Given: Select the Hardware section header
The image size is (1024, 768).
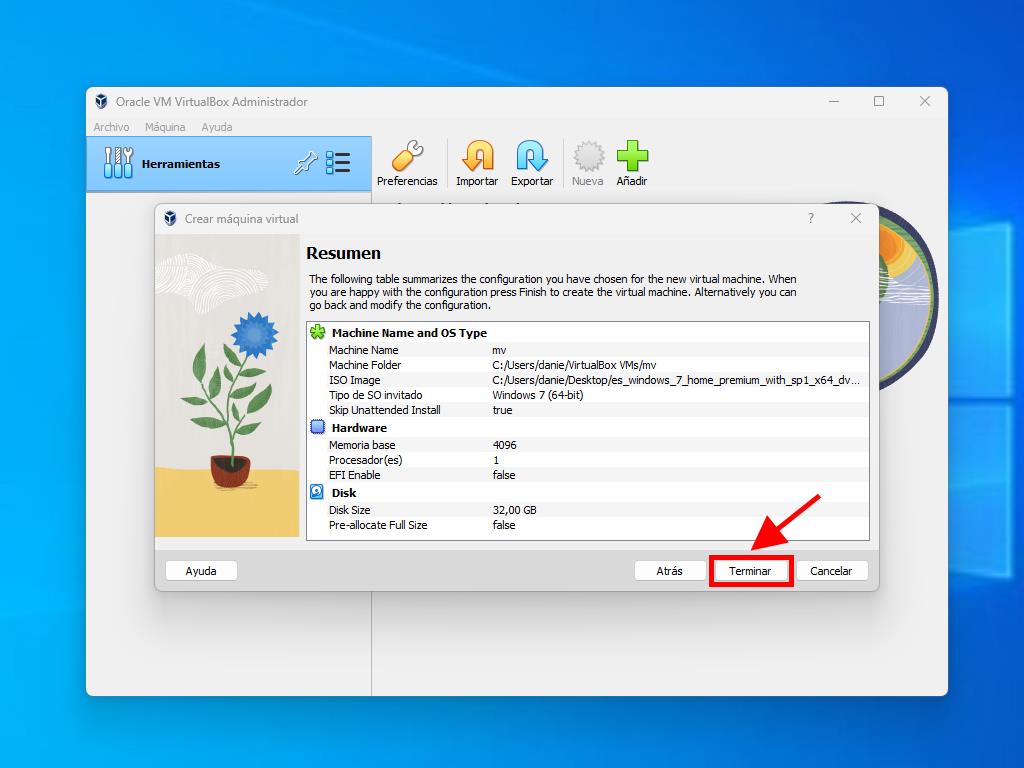Looking at the screenshot, I should [x=359, y=428].
